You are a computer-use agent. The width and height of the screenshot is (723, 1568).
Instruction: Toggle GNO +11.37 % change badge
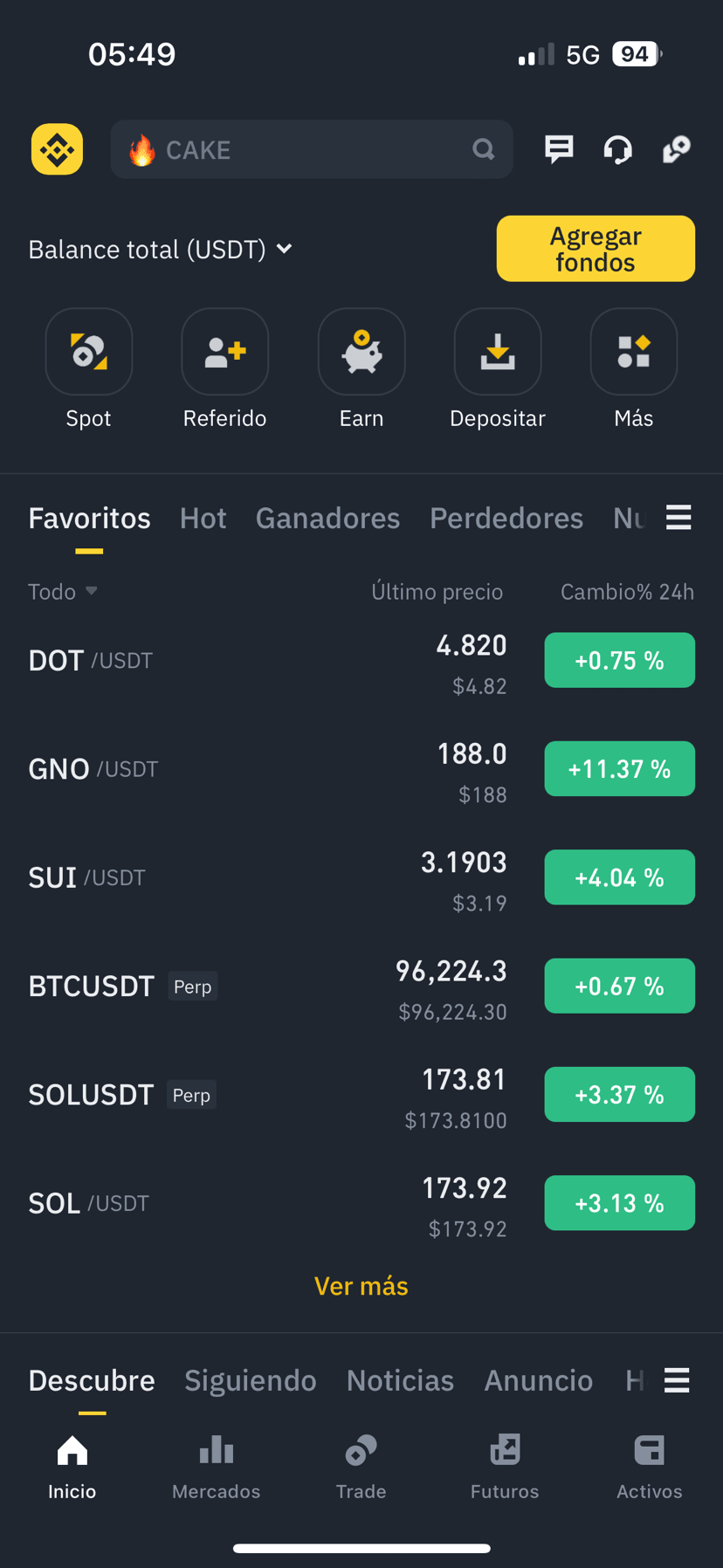tap(620, 769)
